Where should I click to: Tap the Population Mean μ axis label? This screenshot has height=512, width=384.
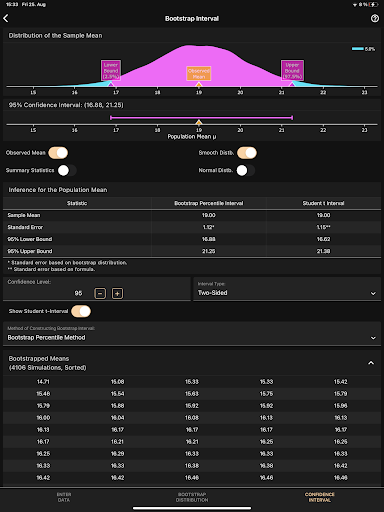[192, 137]
